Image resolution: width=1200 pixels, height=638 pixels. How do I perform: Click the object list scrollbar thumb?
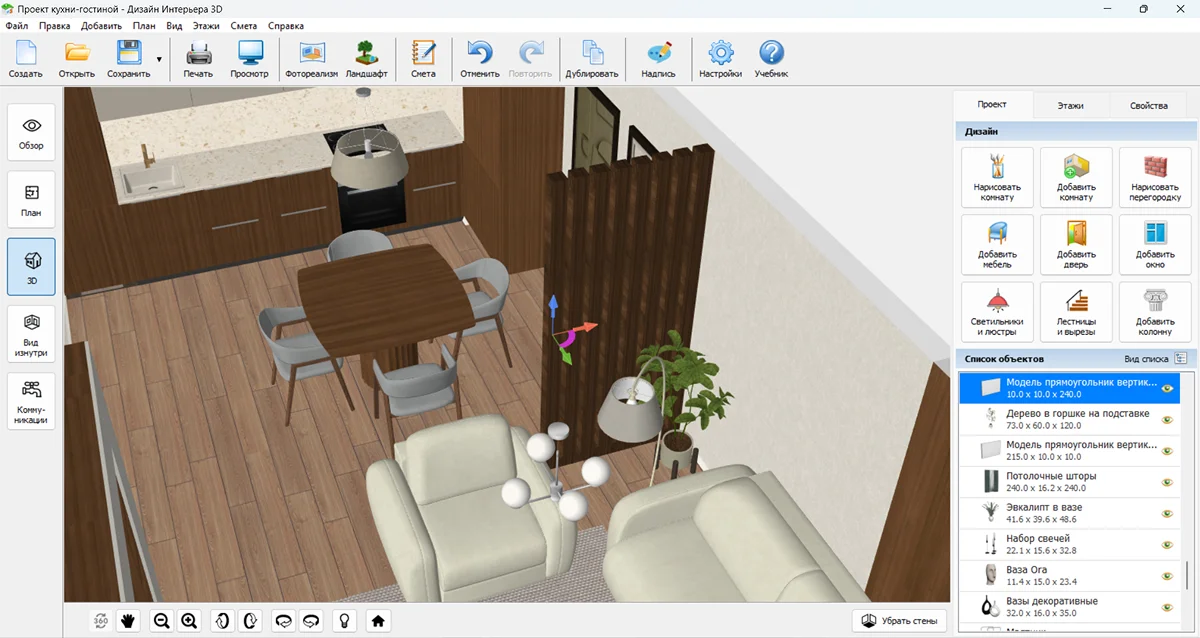(x=1187, y=577)
